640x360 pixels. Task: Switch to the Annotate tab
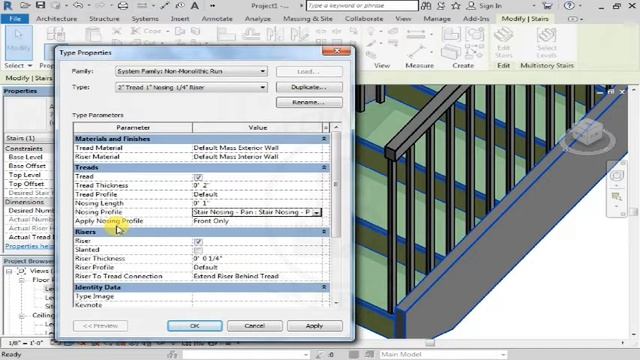click(217, 19)
